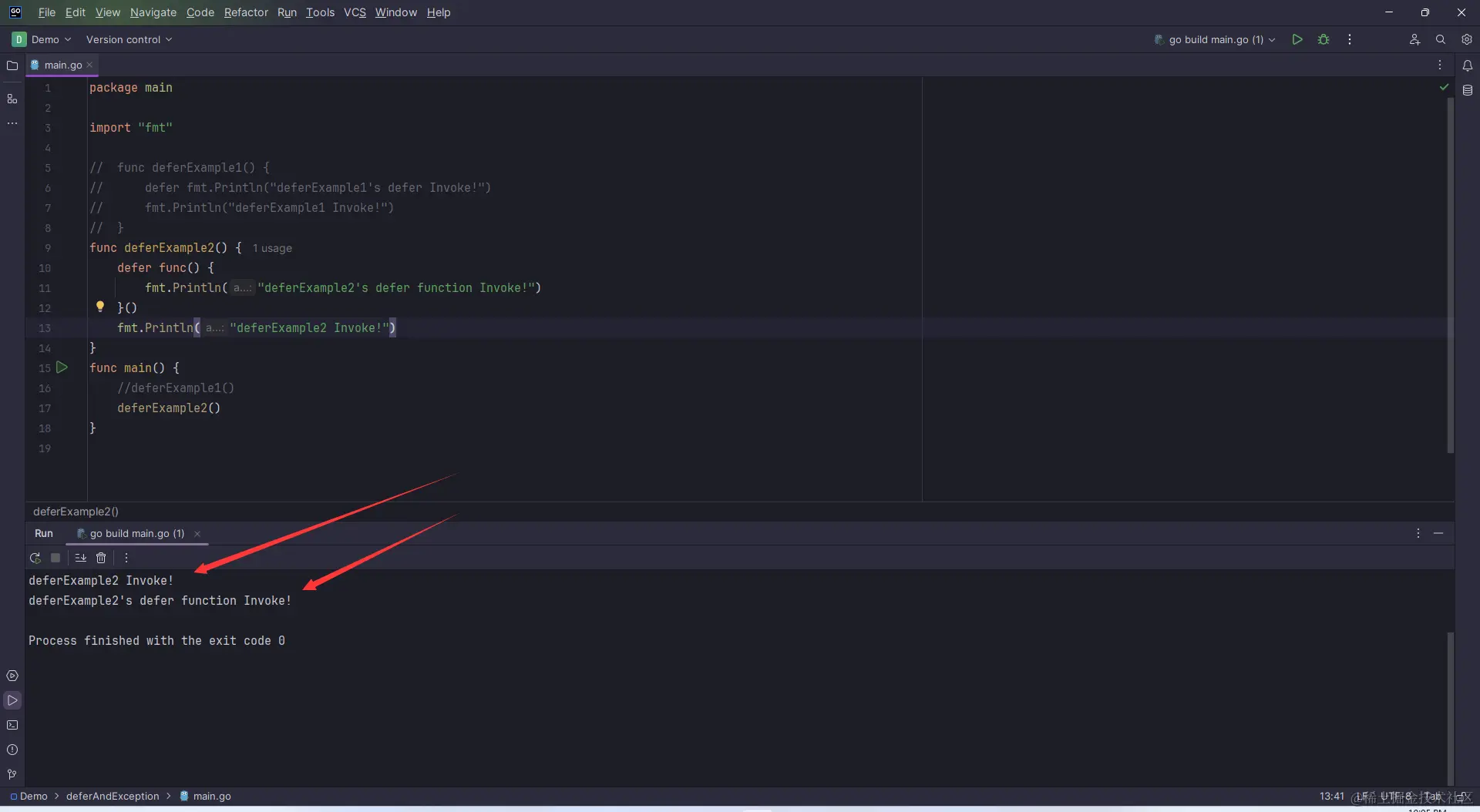Start Debug with the bug icon
The height and width of the screenshot is (812, 1480).
tap(1324, 39)
